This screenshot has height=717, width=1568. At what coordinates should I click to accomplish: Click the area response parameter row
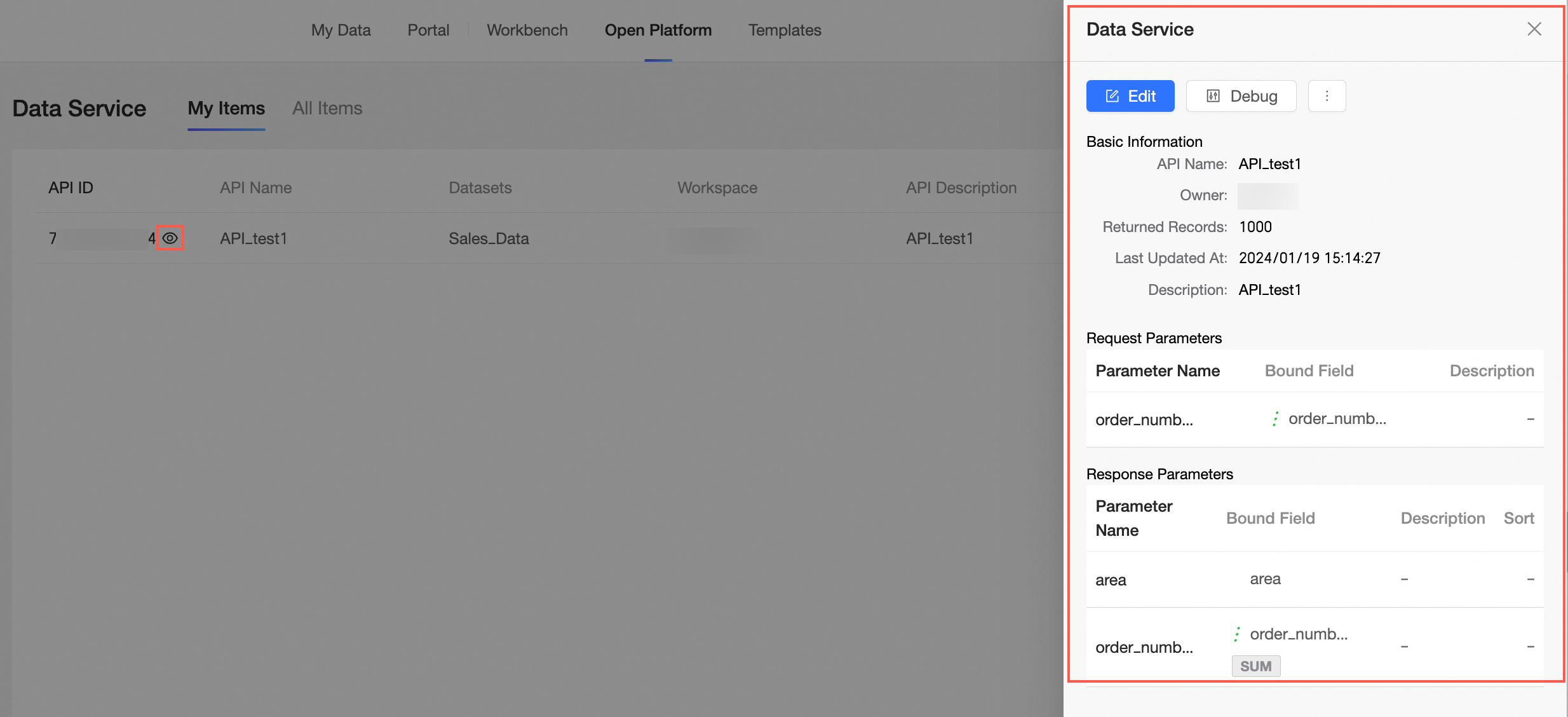1111,580
